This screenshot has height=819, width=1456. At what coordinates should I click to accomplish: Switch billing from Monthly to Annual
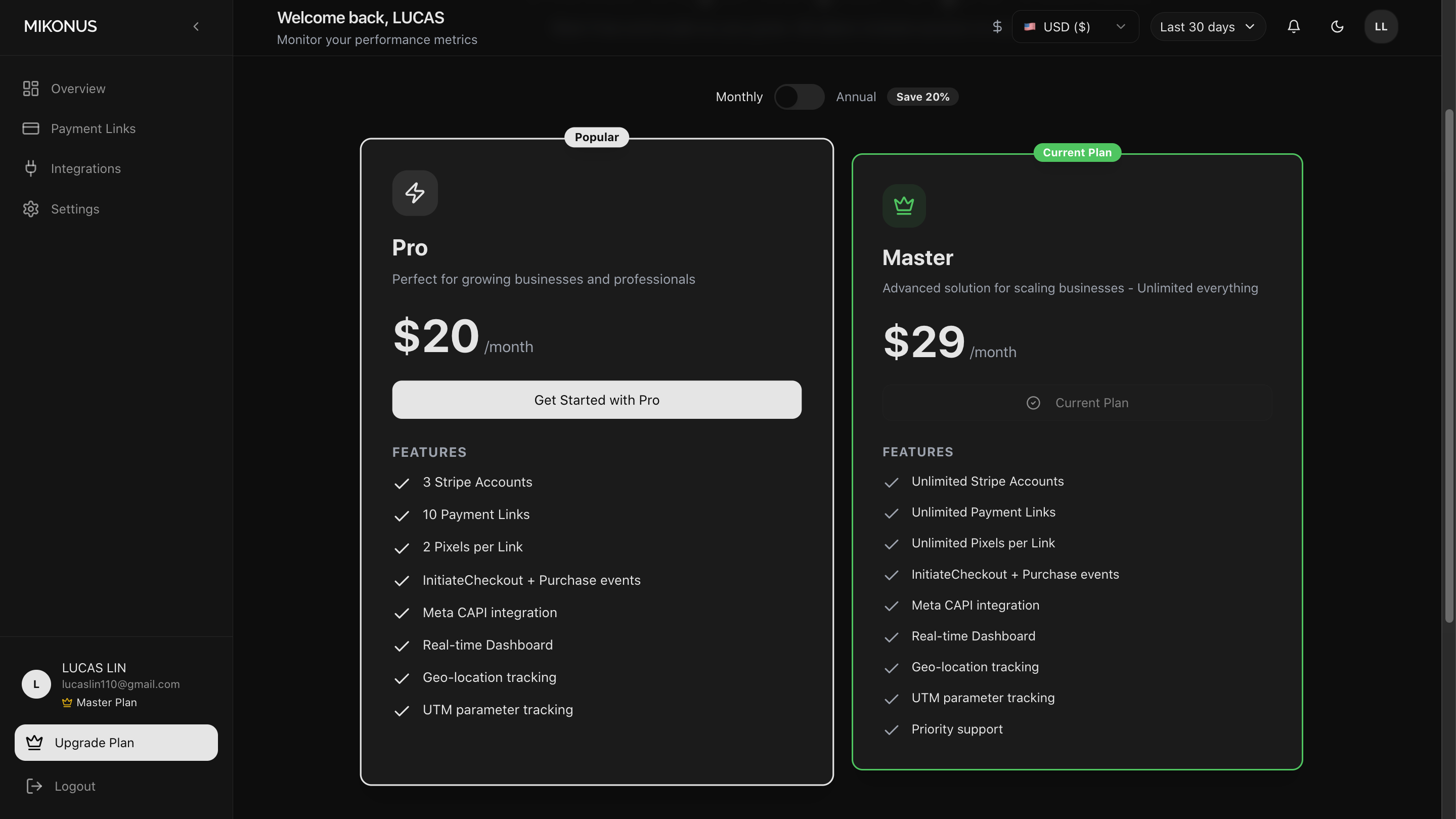coord(799,97)
